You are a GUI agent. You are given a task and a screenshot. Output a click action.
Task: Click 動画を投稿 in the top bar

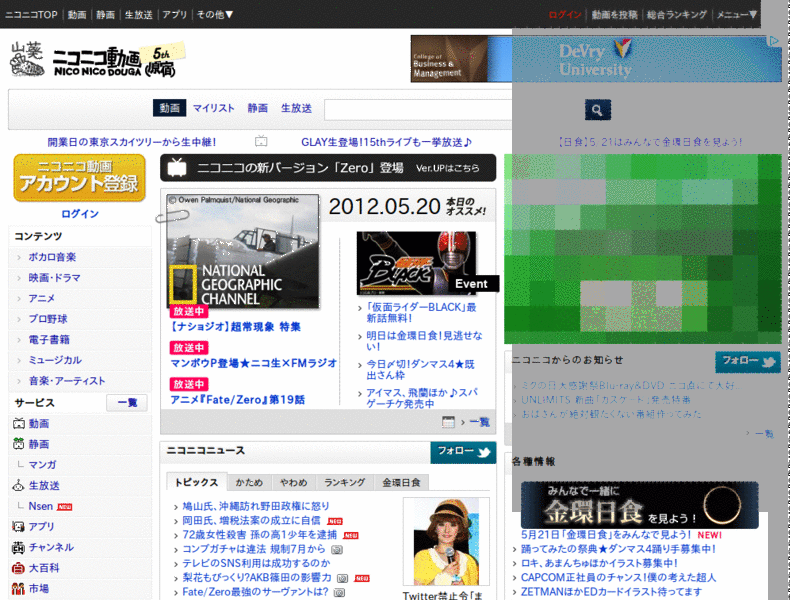pos(614,15)
